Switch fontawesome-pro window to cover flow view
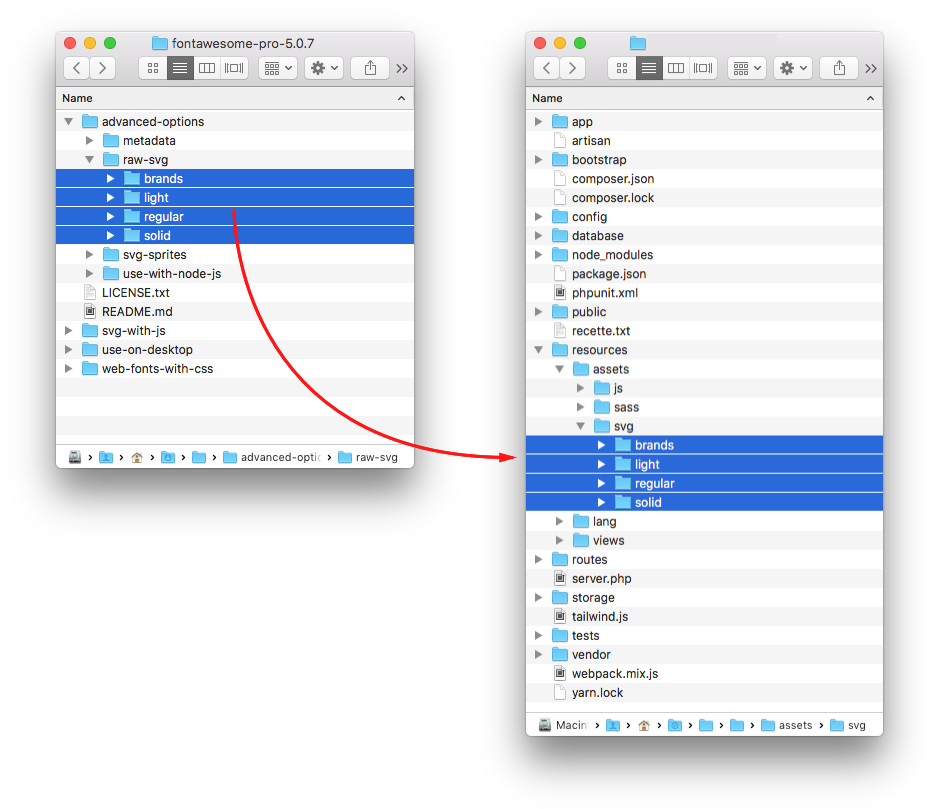This screenshot has height=809, width=931. tap(234, 68)
